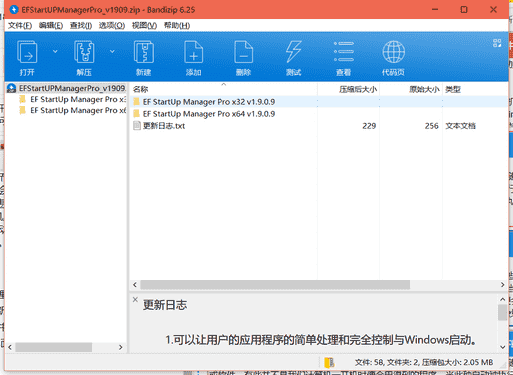Select the 更新日志.txt file row
Screen dimensions: 513x375
point(319,126)
